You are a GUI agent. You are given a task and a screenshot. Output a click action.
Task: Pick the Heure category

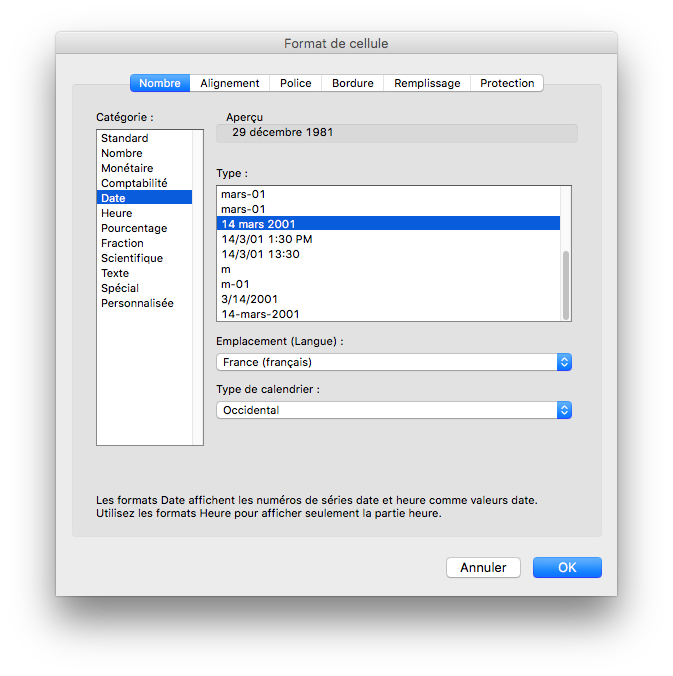click(x=117, y=213)
